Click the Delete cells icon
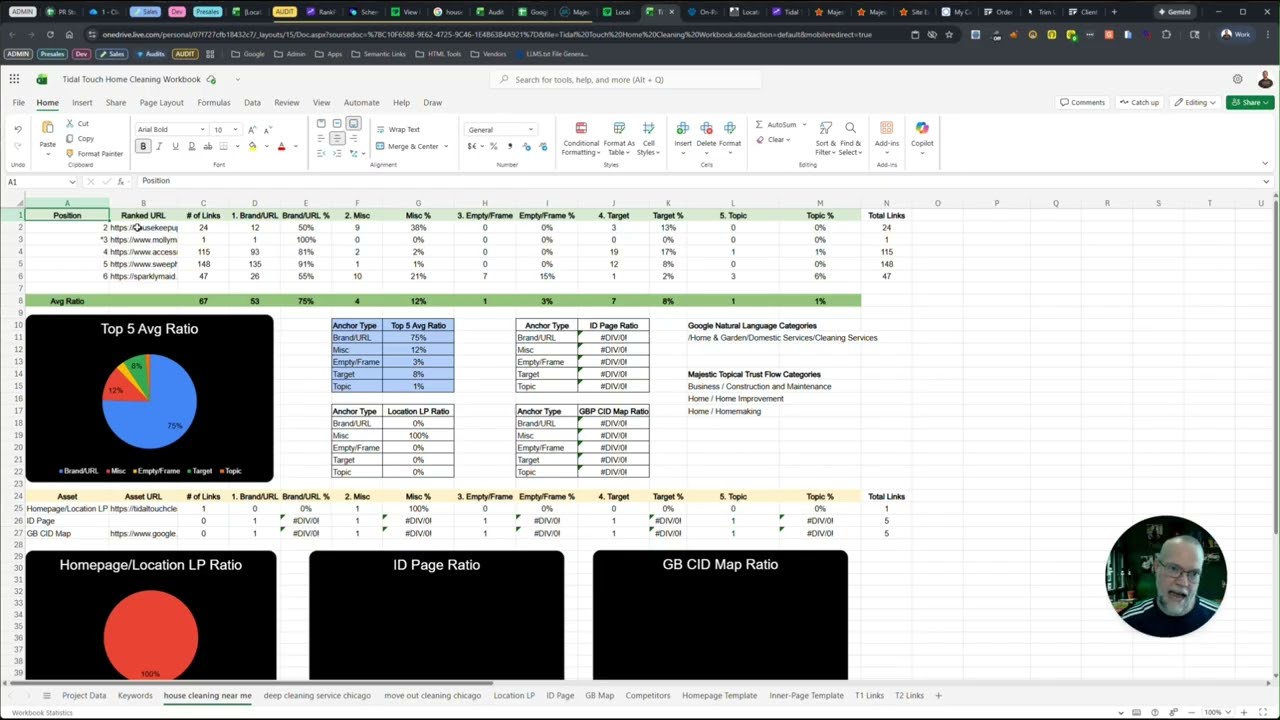The height and width of the screenshot is (720, 1280). [x=706, y=129]
